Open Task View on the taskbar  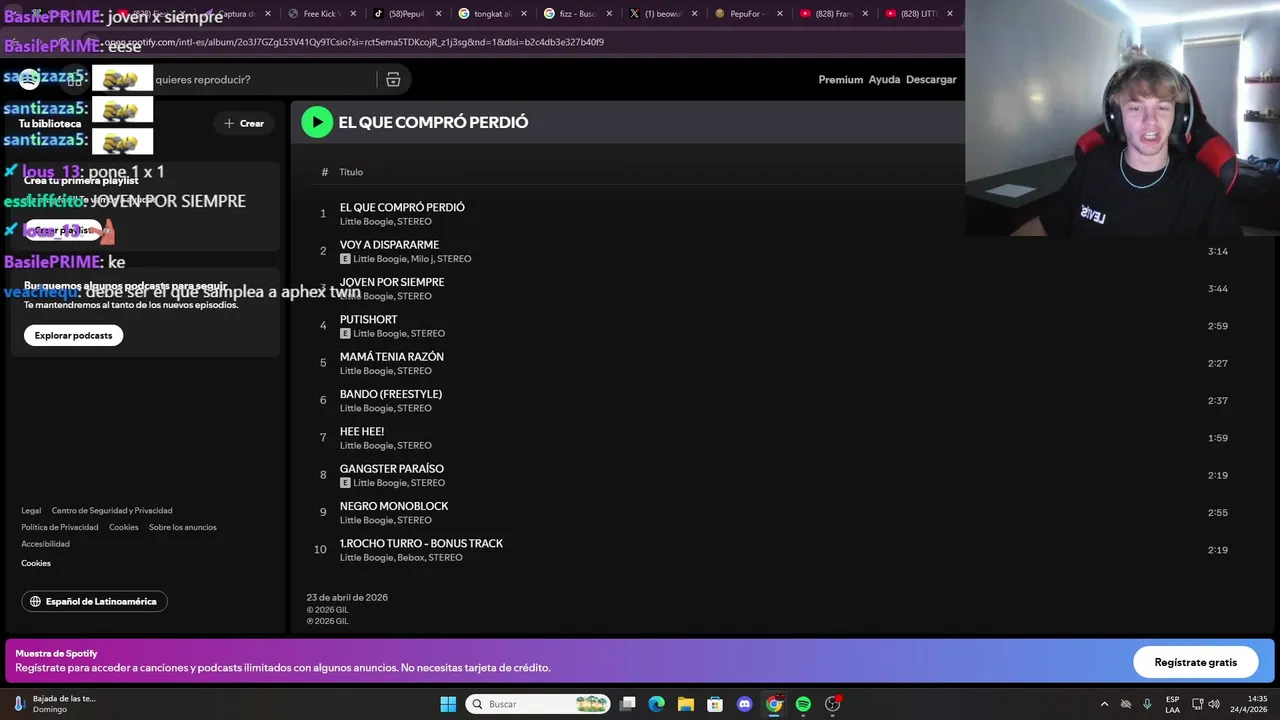pyautogui.click(x=628, y=704)
